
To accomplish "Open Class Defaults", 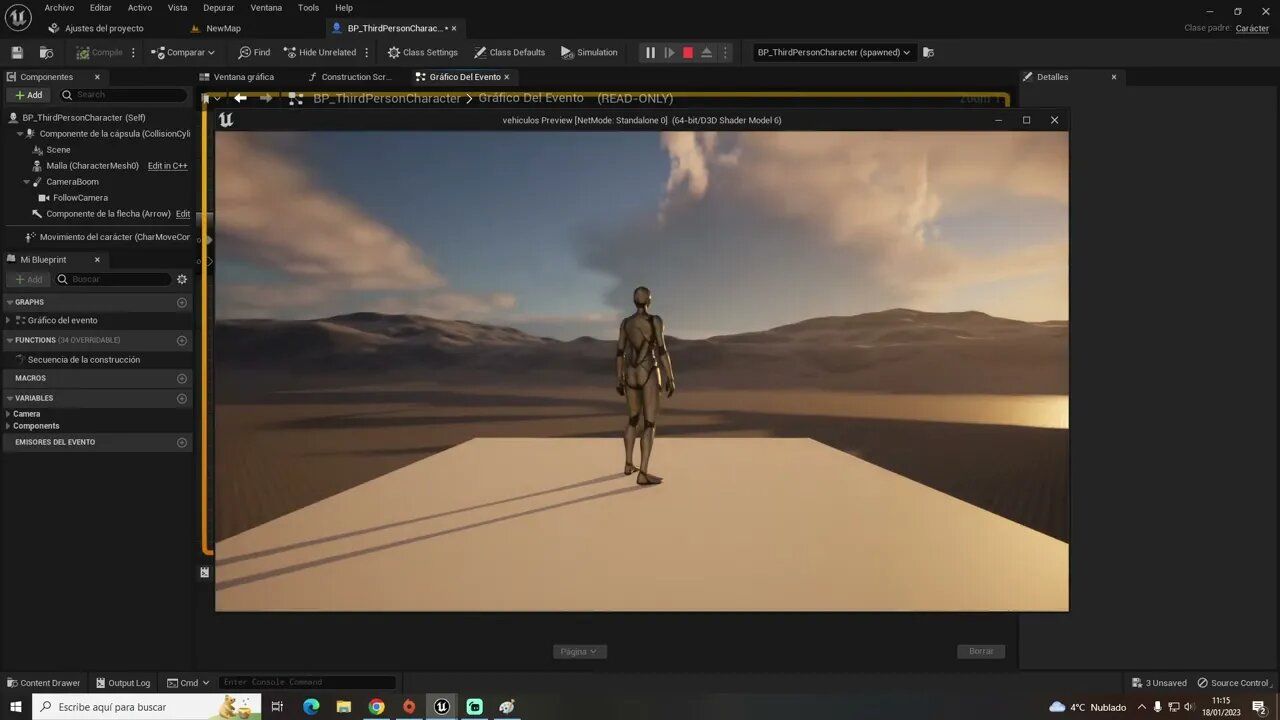I will pos(510,52).
